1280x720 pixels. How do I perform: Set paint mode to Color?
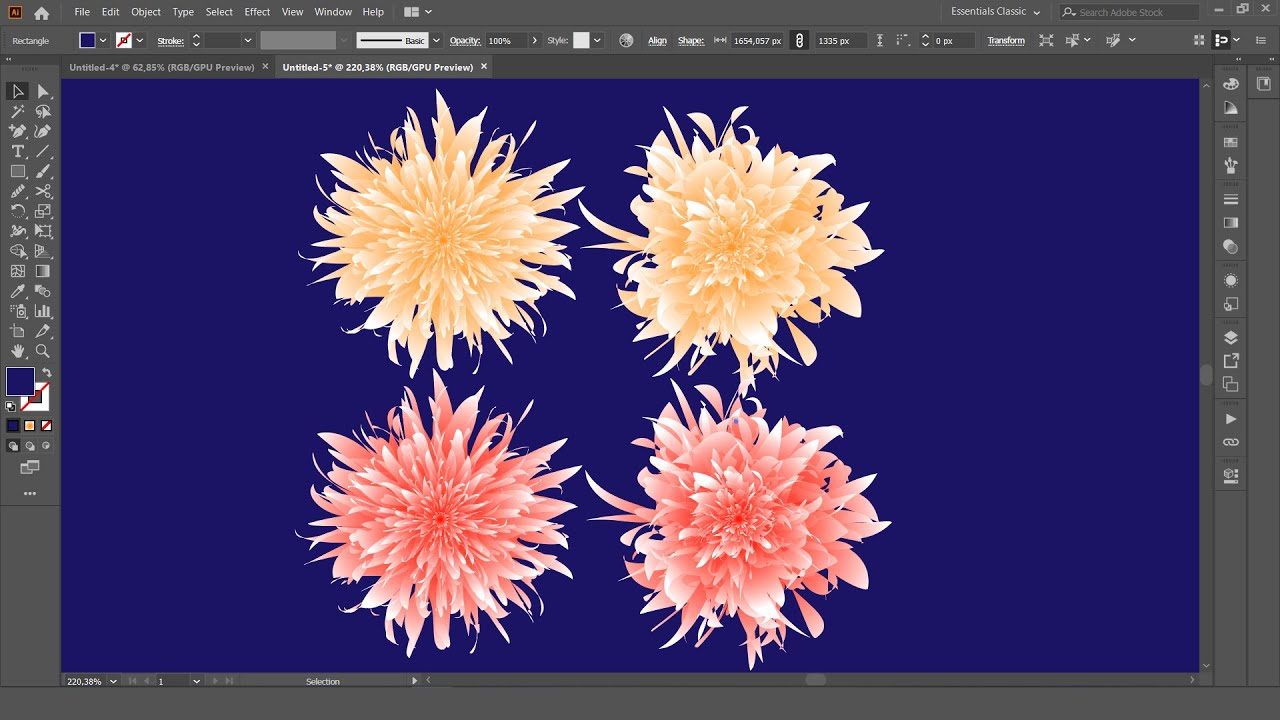click(13, 426)
